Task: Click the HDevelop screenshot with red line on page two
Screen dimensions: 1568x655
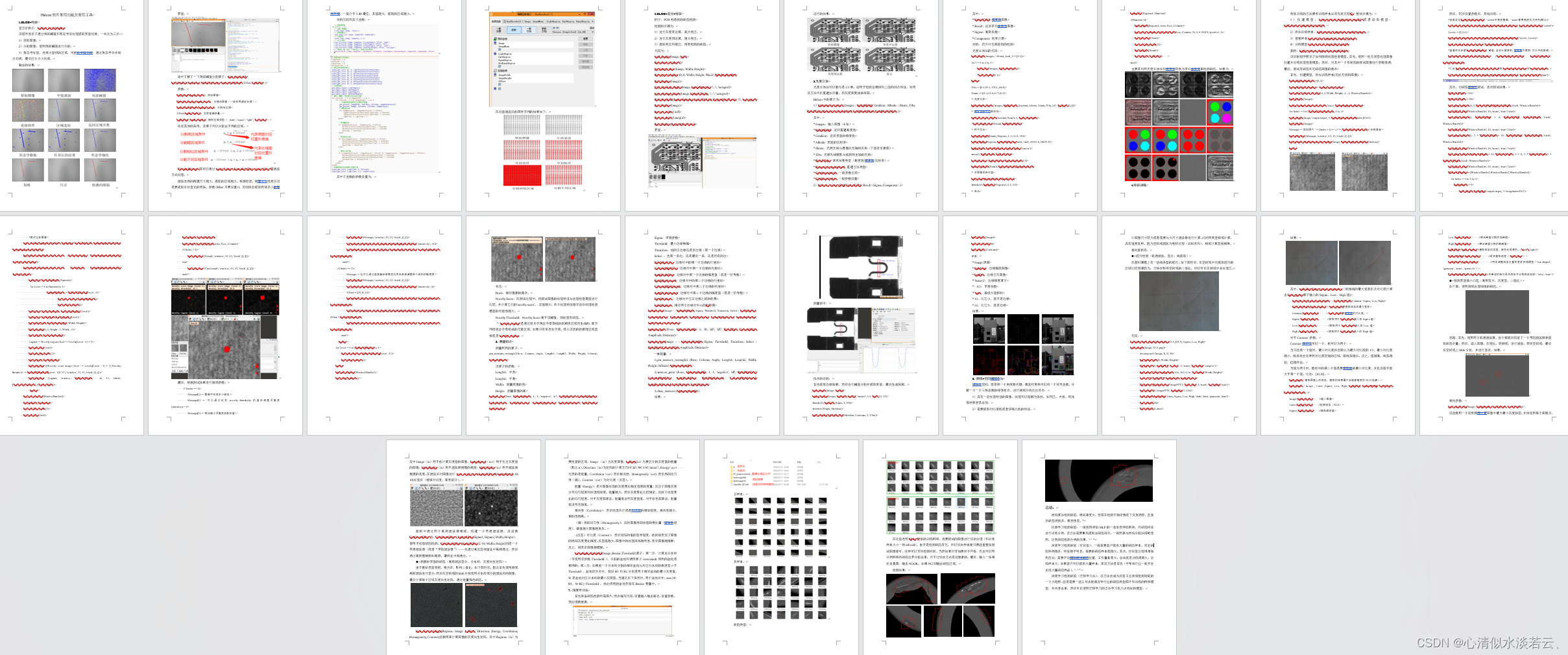Action: coord(226,44)
